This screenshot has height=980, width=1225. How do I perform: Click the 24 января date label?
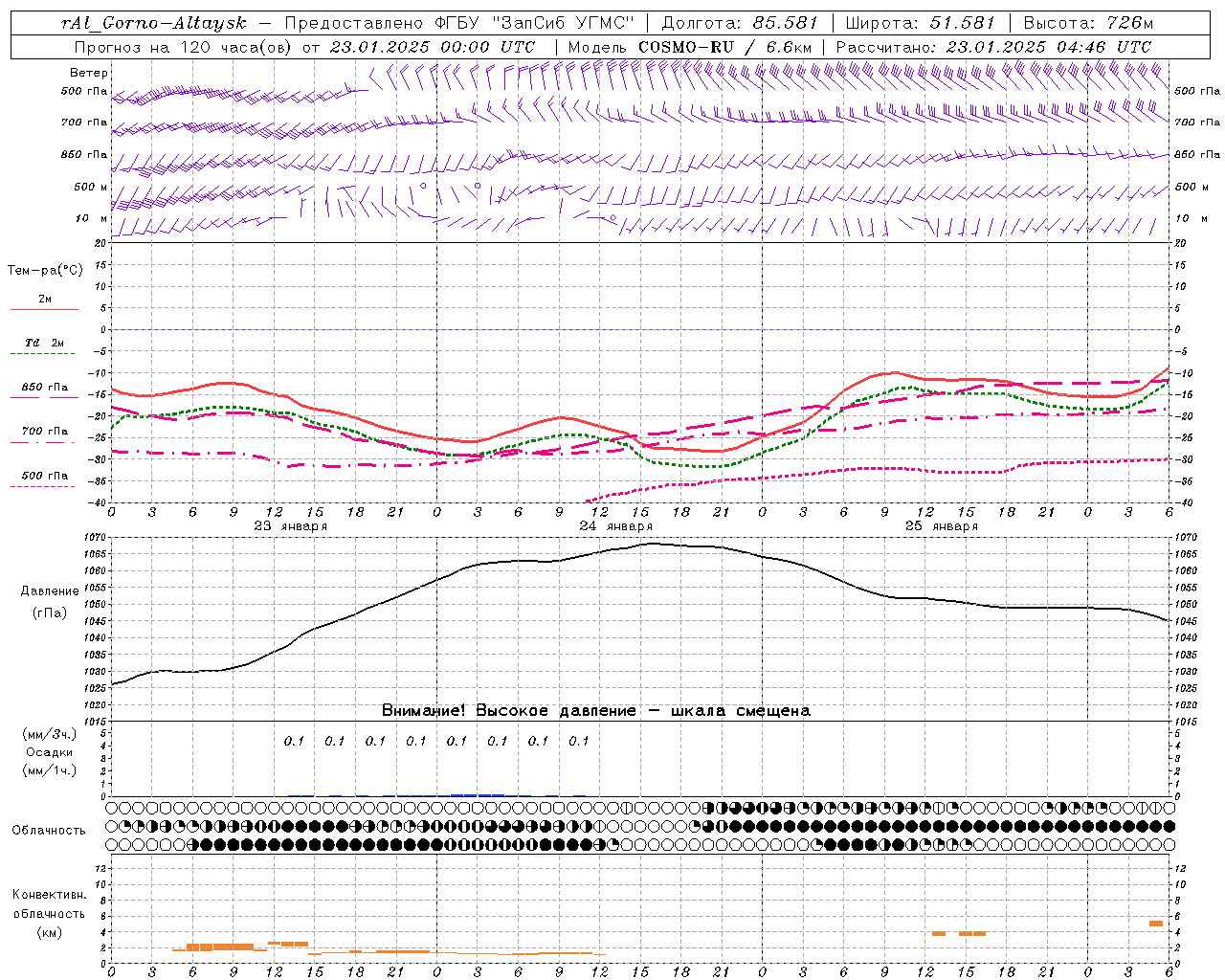pyautogui.click(x=616, y=526)
